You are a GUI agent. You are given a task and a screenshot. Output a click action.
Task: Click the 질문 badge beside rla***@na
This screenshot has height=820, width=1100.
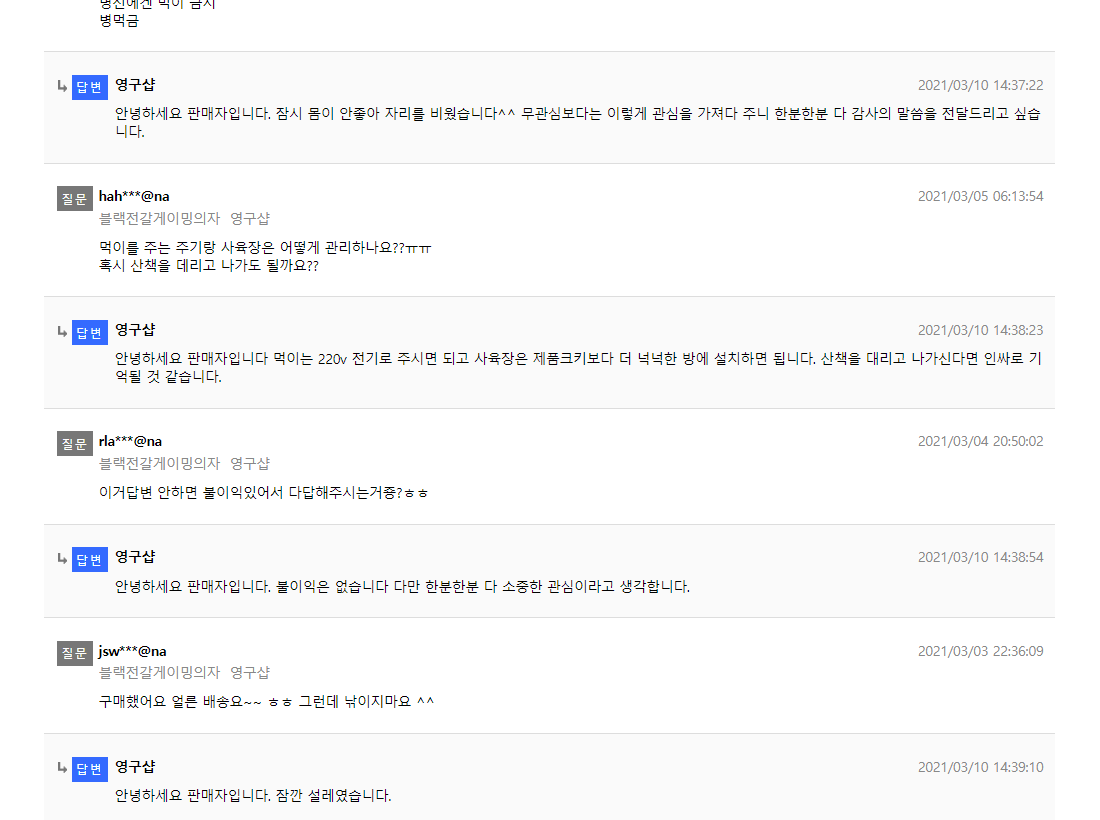pyautogui.click(x=74, y=443)
